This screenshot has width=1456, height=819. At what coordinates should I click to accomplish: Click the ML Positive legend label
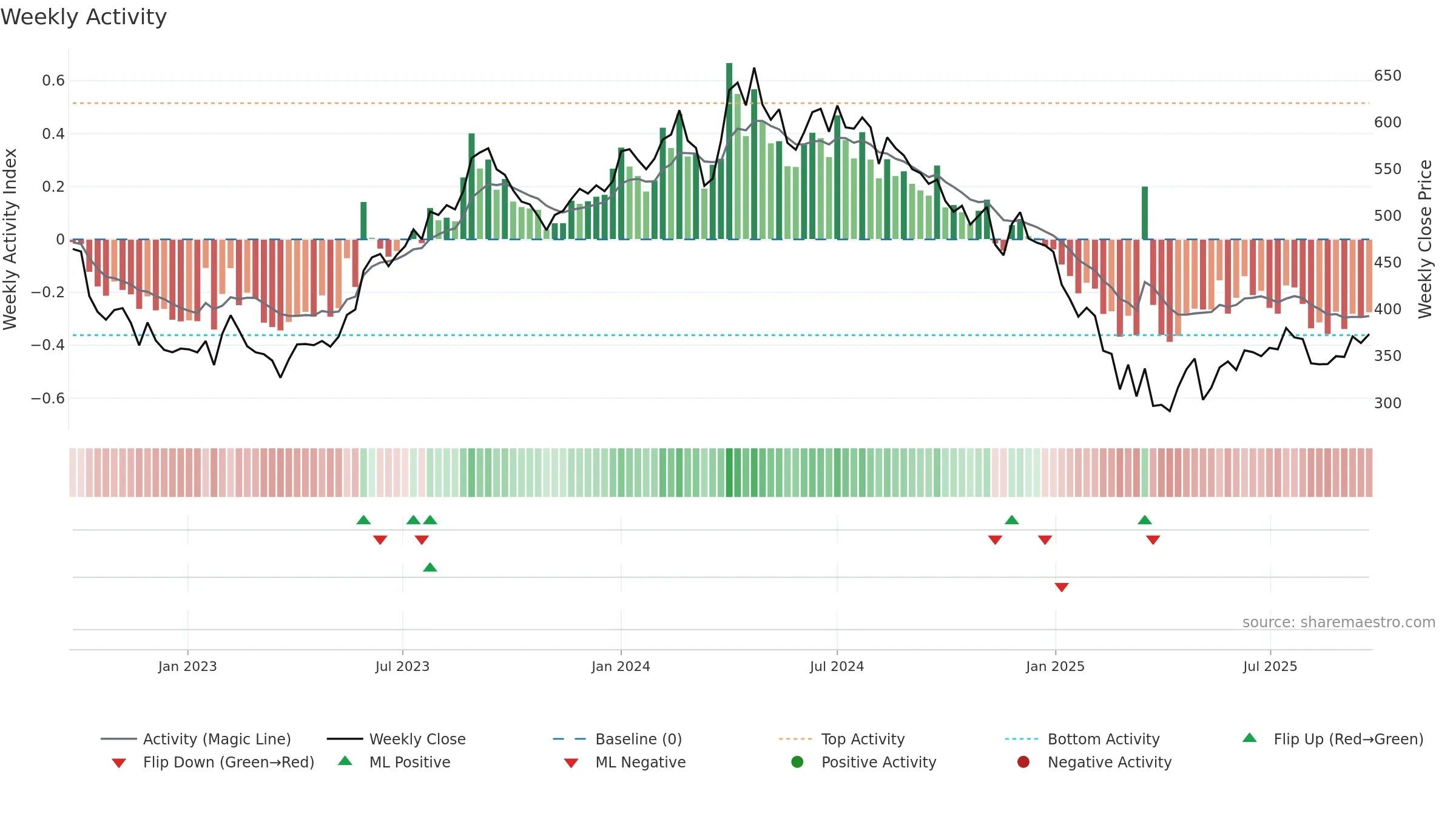click(410, 762)
